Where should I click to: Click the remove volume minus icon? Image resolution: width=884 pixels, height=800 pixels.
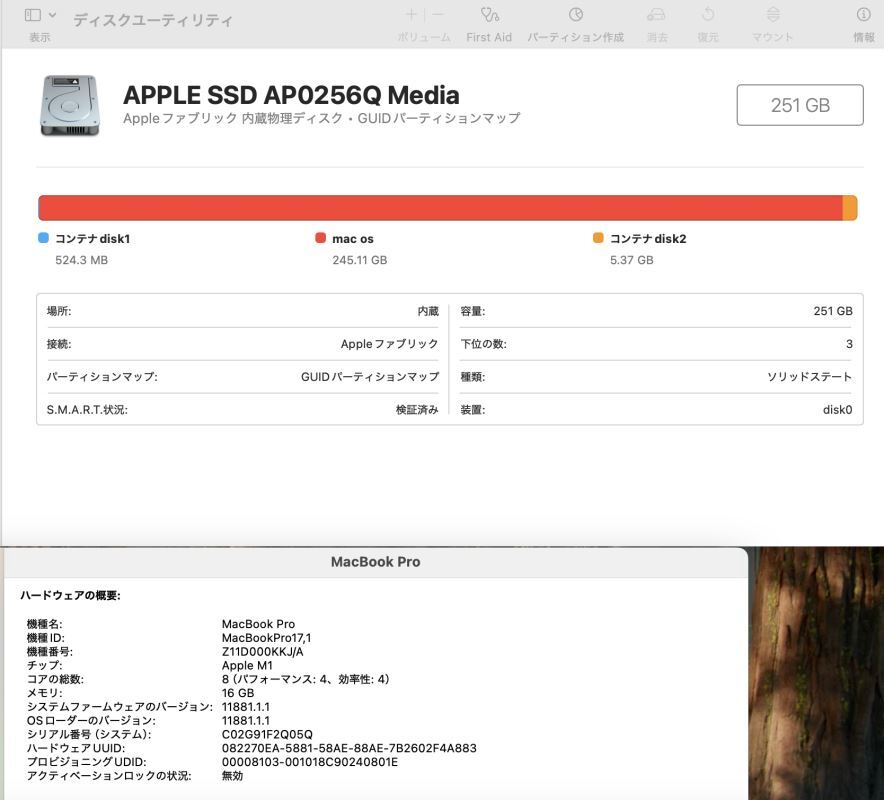[438, 15]
